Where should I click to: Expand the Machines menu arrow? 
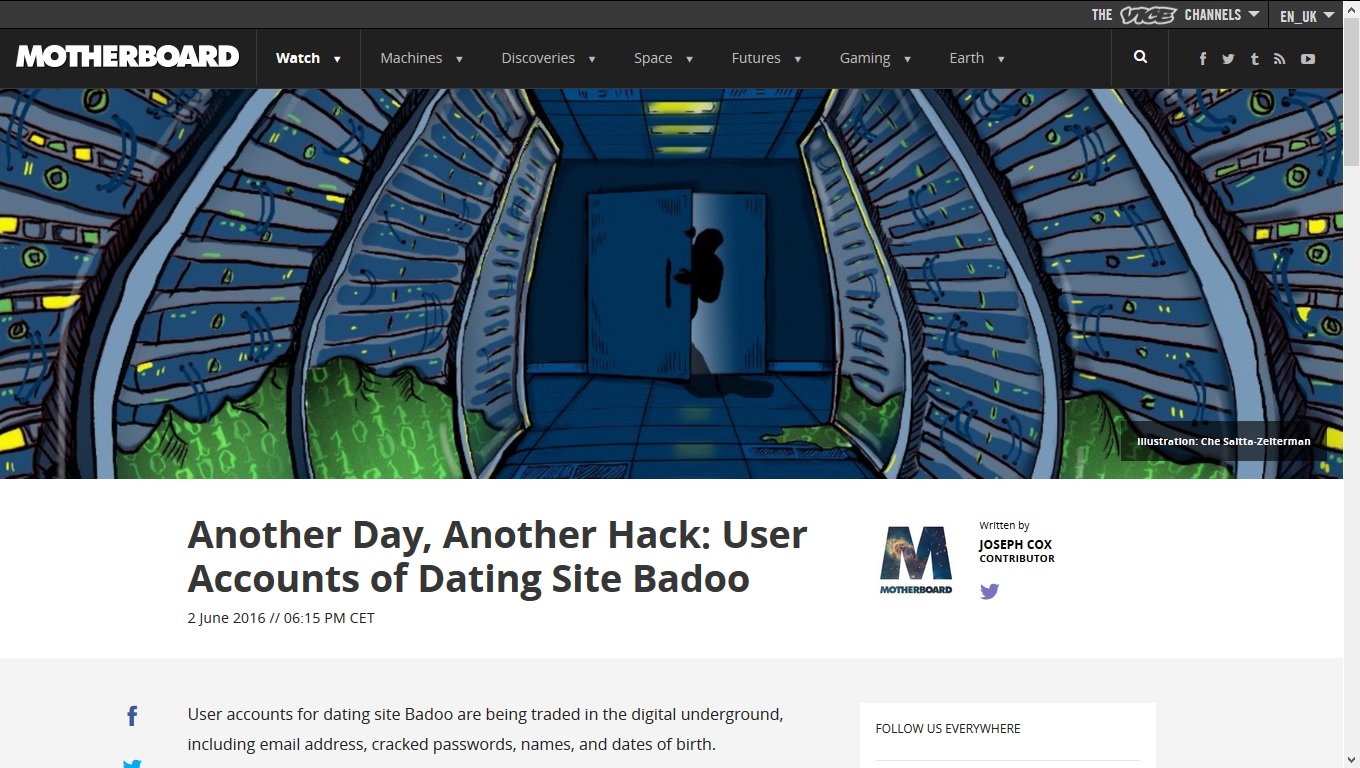tap(459, 59)
